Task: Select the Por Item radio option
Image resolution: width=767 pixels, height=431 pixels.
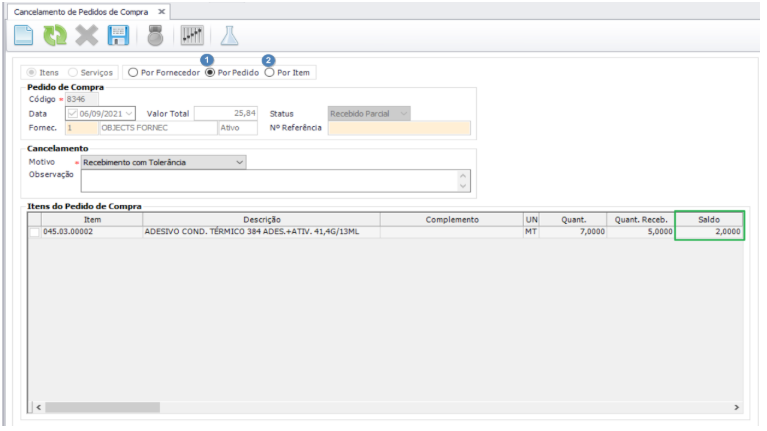Action: (269, 73)
